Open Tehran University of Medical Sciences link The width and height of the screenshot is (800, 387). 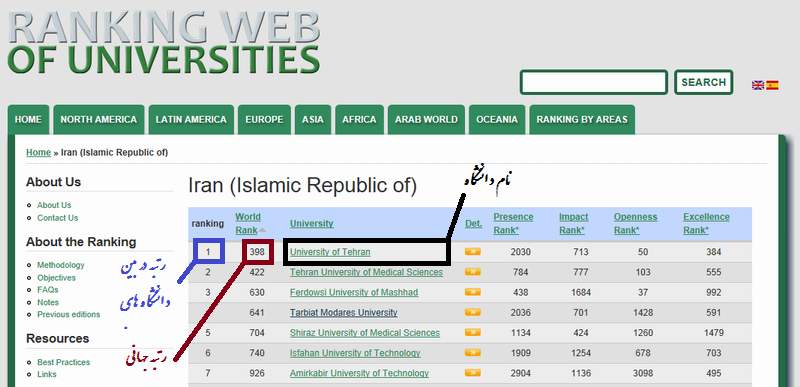[x=366, y=272]
